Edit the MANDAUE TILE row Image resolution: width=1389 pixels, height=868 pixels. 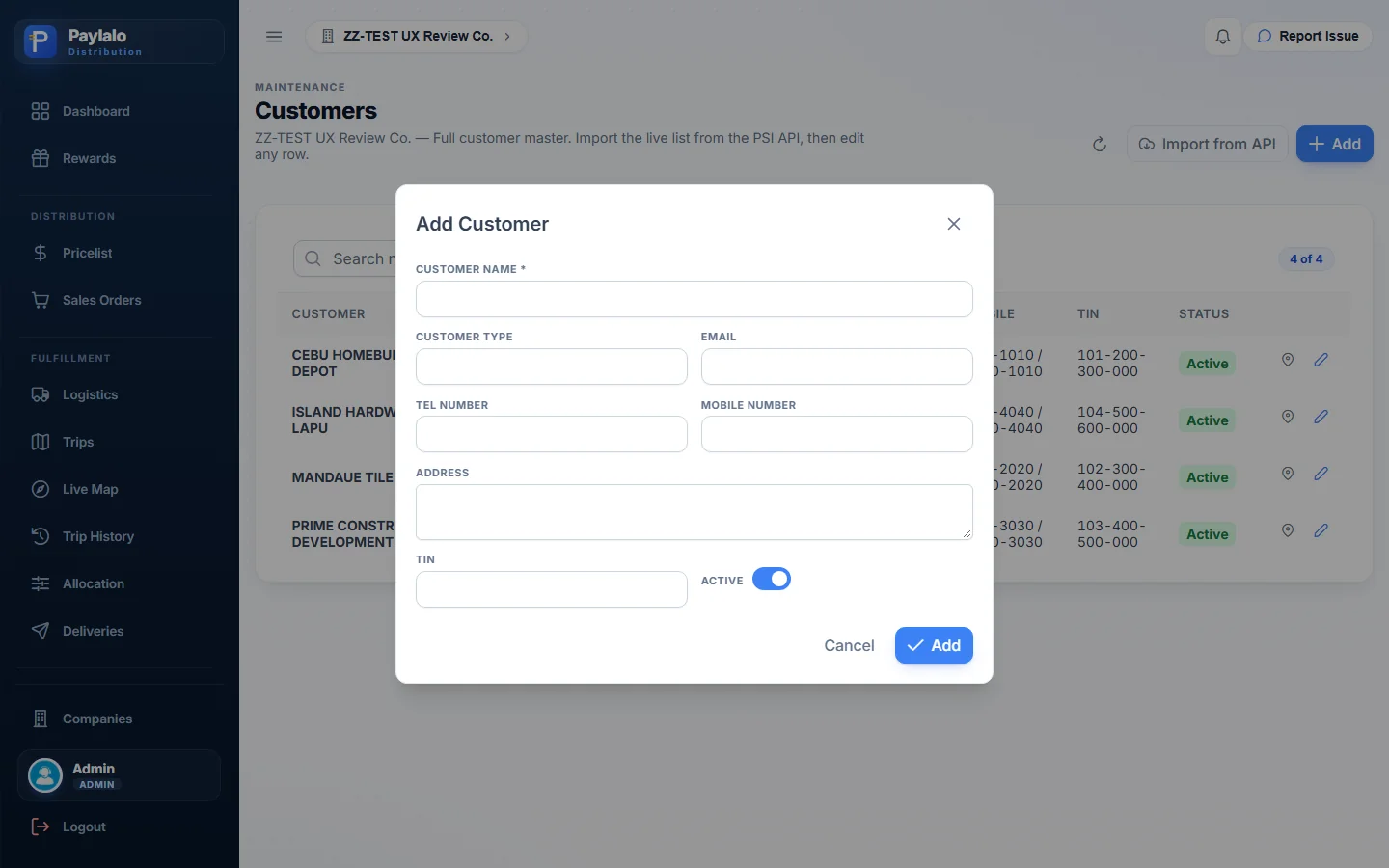pos(1321,474)
